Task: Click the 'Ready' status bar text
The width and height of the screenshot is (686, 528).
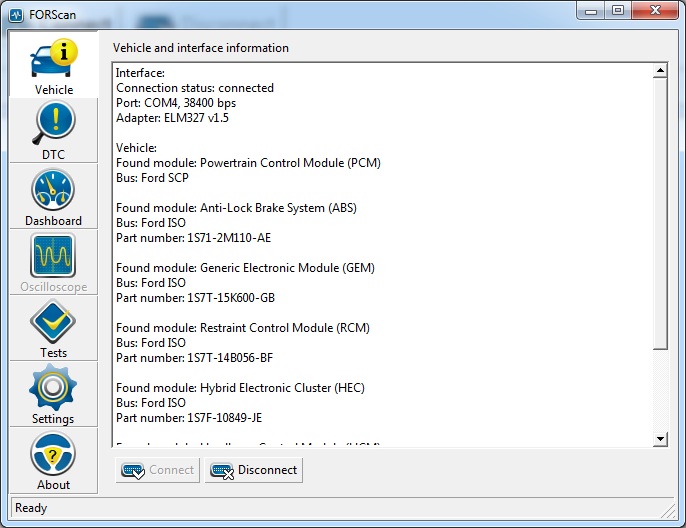Action: pos(31,508)
